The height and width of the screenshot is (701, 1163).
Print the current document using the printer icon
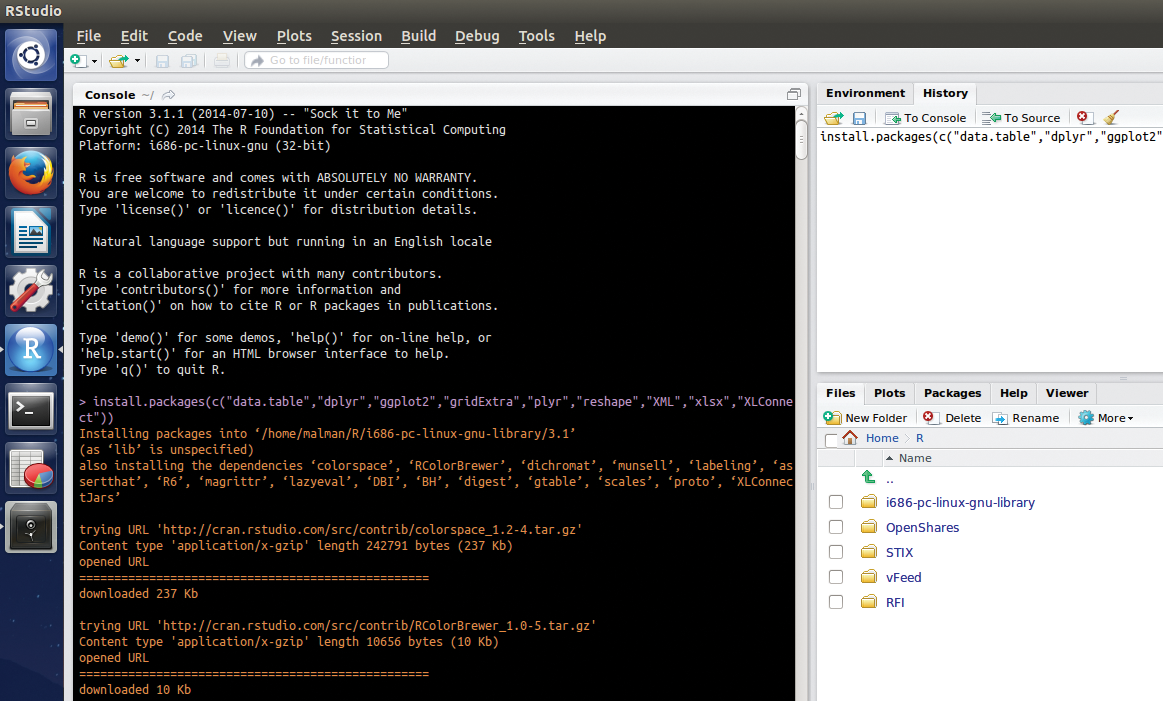point(220,60)
